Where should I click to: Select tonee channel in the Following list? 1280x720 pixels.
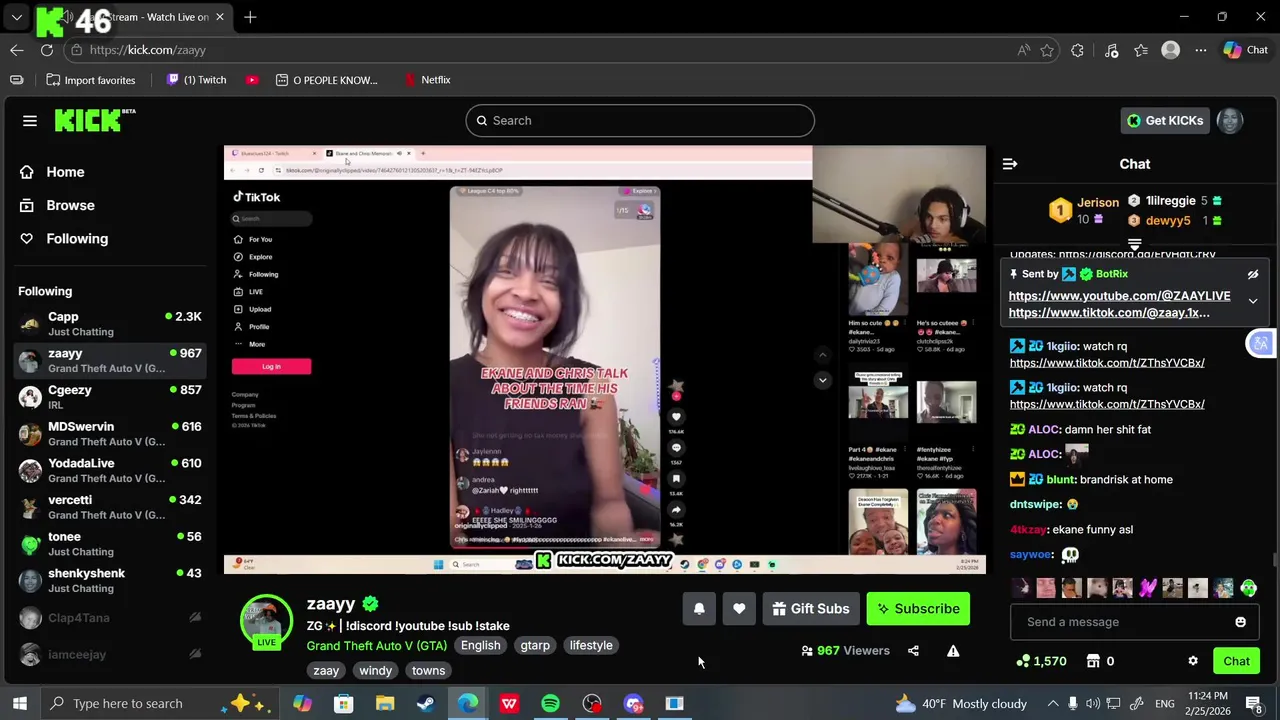pos(110,543)
